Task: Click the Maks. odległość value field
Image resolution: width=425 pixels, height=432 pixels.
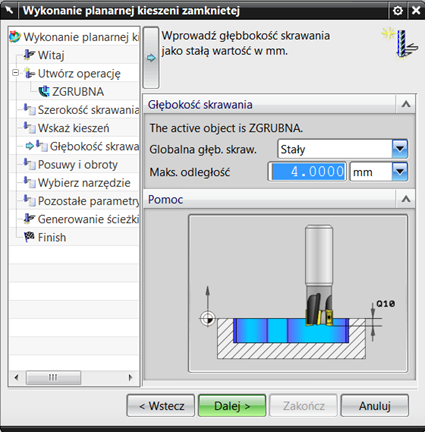Action: 307,172
